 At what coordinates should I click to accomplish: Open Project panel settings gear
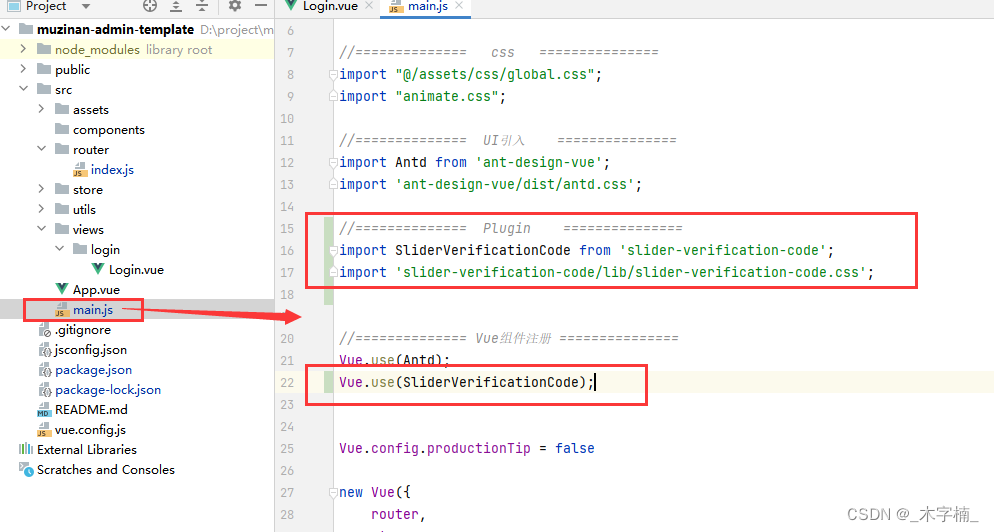pyautogui.click(x=235, y=6)
